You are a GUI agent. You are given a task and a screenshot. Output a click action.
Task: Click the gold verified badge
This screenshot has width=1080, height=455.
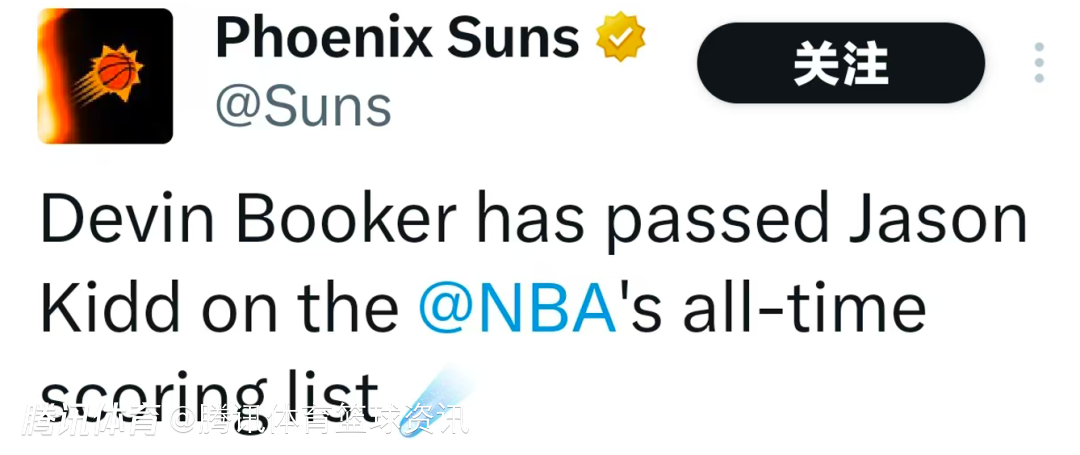(621, 40)
